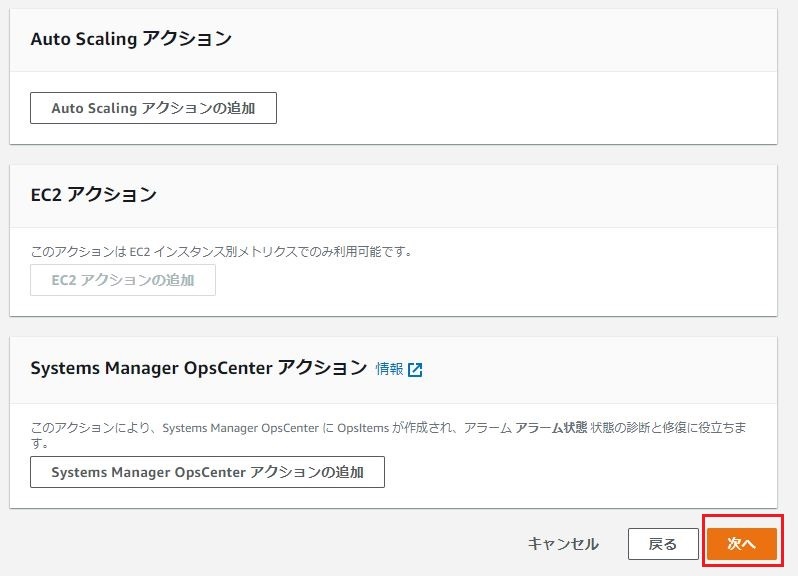
Task: Click the disabled EC2 アクションの追加 button
Action: coord(123,280)
